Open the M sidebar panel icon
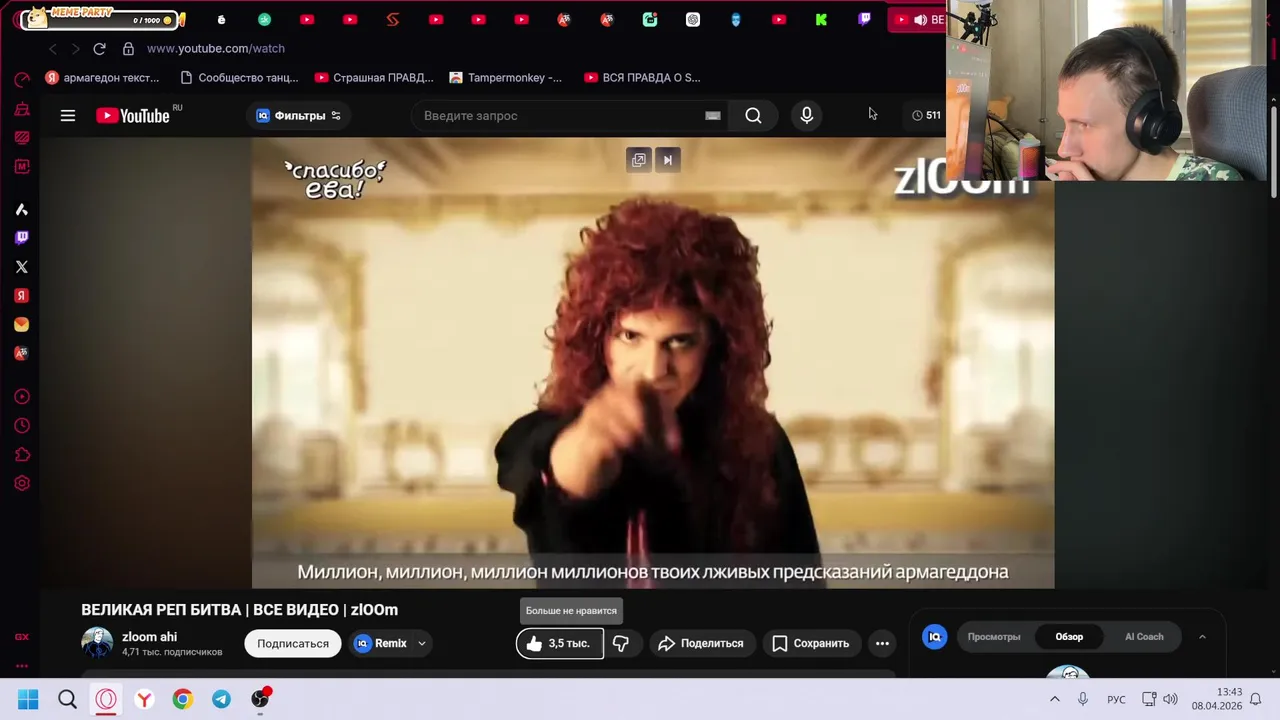The width and height of the screenshot is (1280, 720). point(22,167)
